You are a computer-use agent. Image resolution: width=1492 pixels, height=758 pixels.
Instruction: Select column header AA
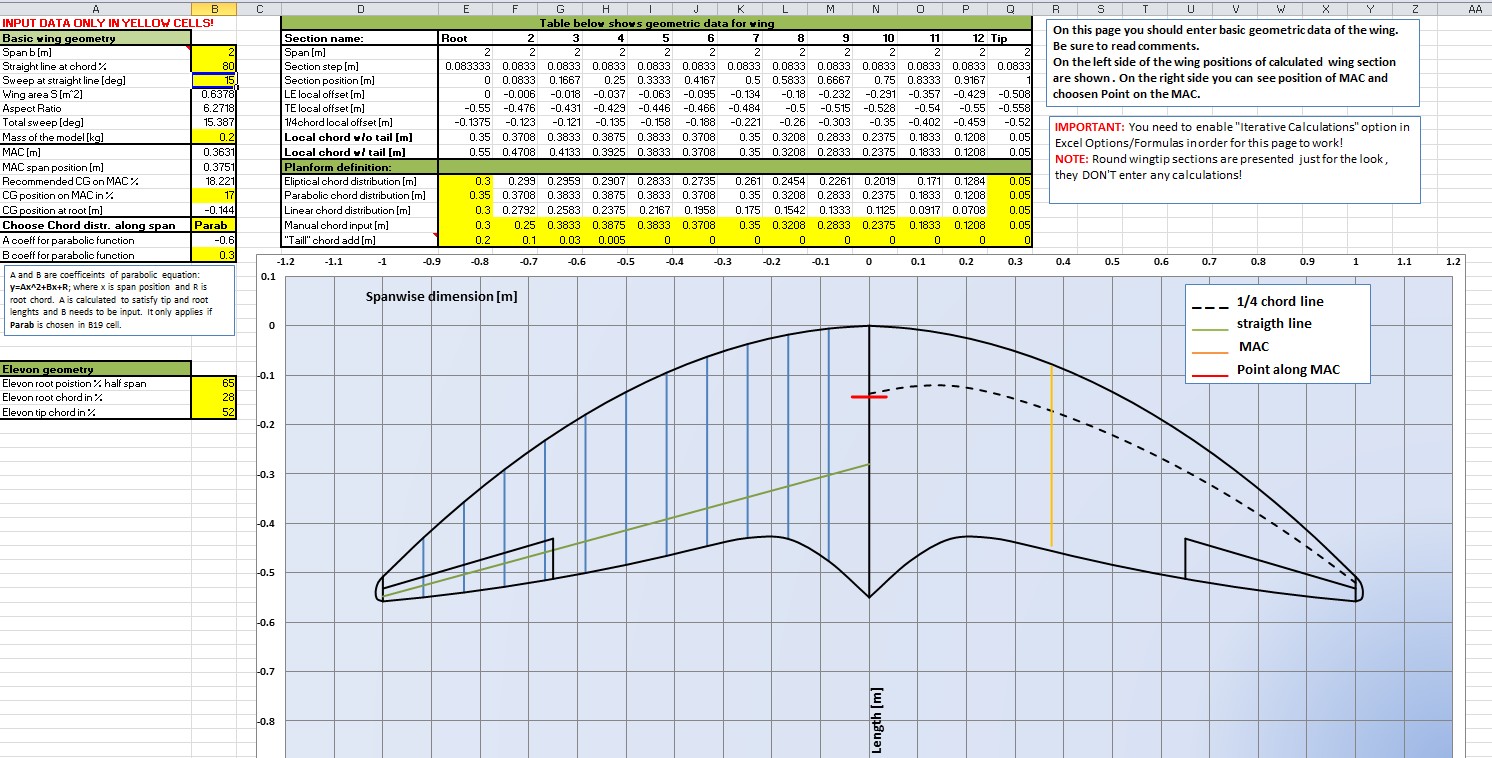pyautogui.click(x=1476, y=8)
